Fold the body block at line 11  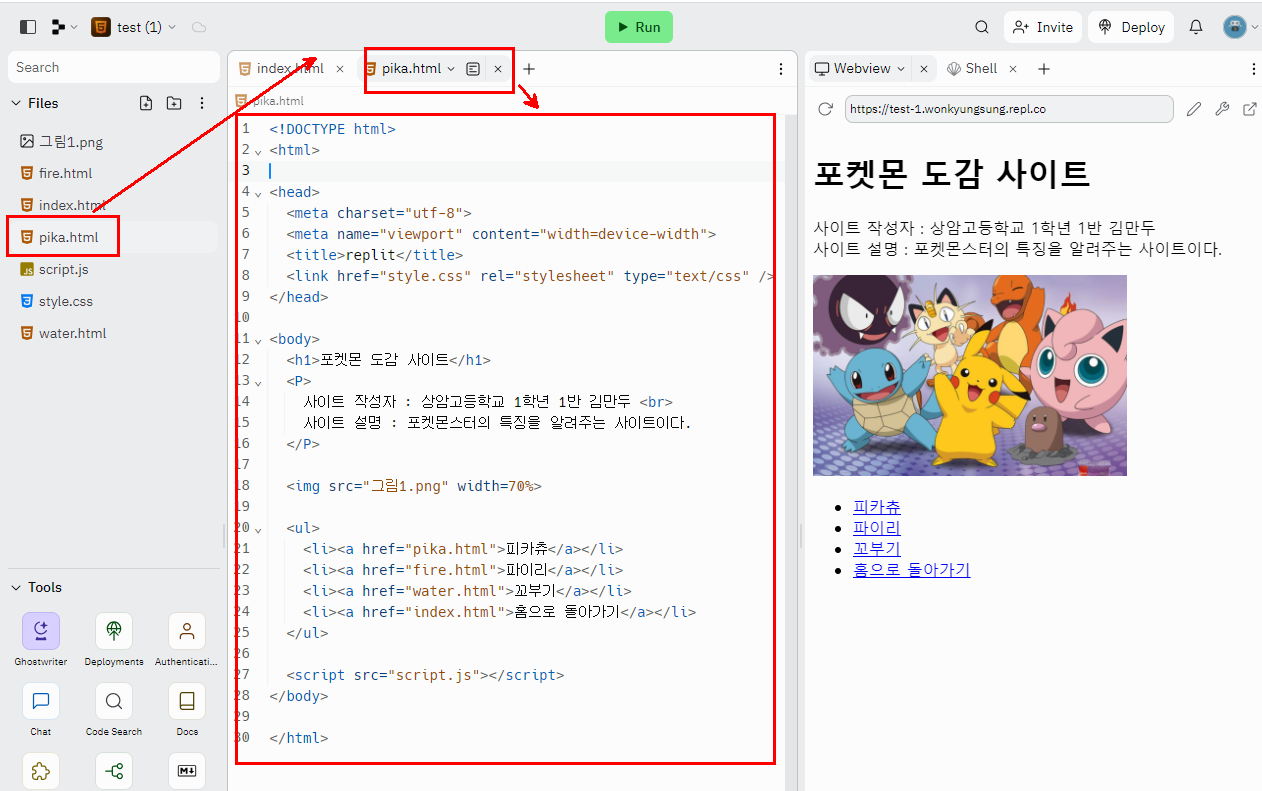(x=258, y=340)
